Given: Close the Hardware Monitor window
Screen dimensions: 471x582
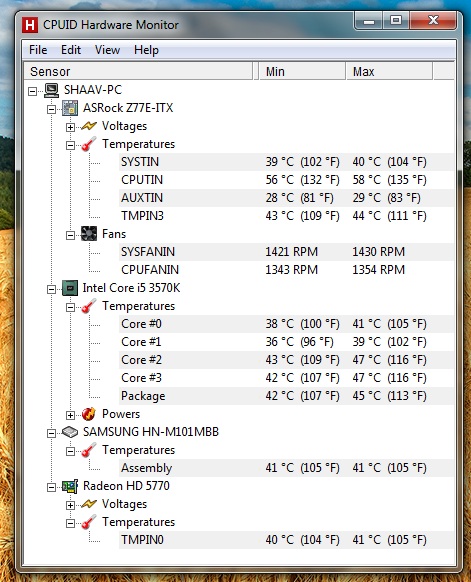Looking at the screenshot, I should [x=433, y=20].
